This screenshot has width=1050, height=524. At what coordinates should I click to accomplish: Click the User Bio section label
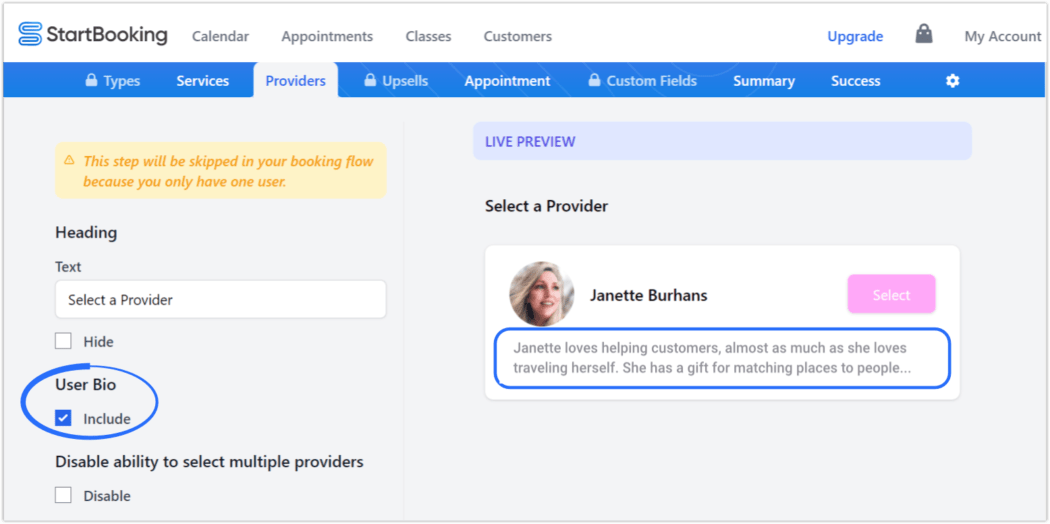[x=86, y=385]
